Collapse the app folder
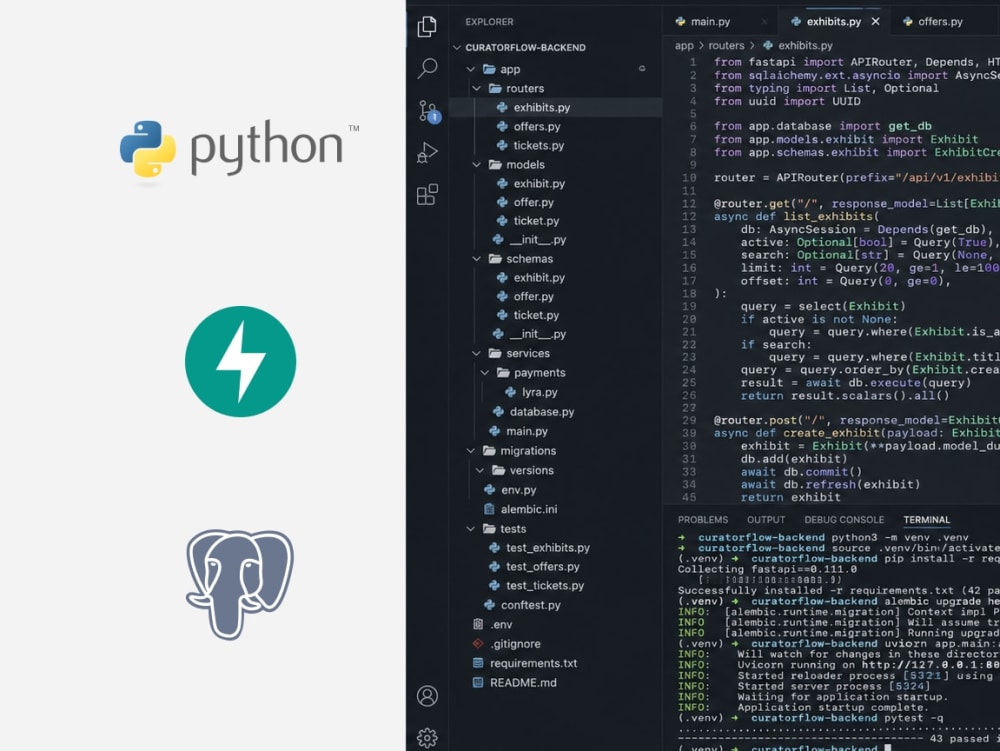The width and height of the screenshot is (1000, 751). 471,69
